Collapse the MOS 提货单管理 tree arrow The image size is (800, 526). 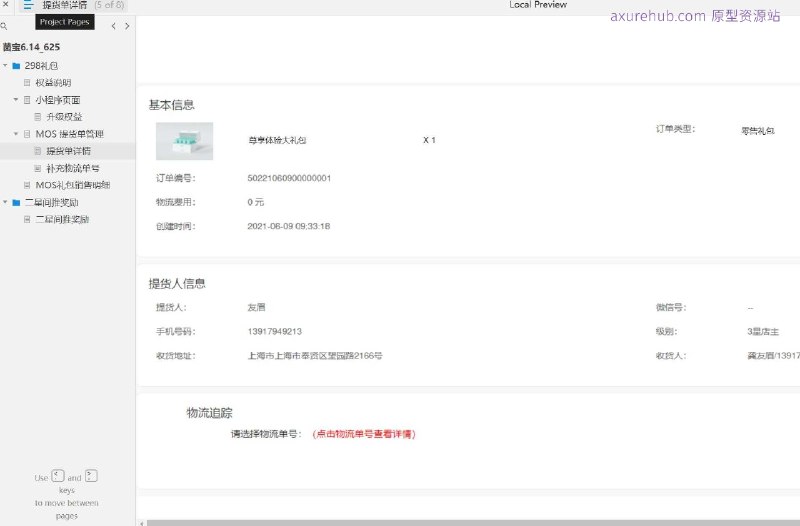16,134
